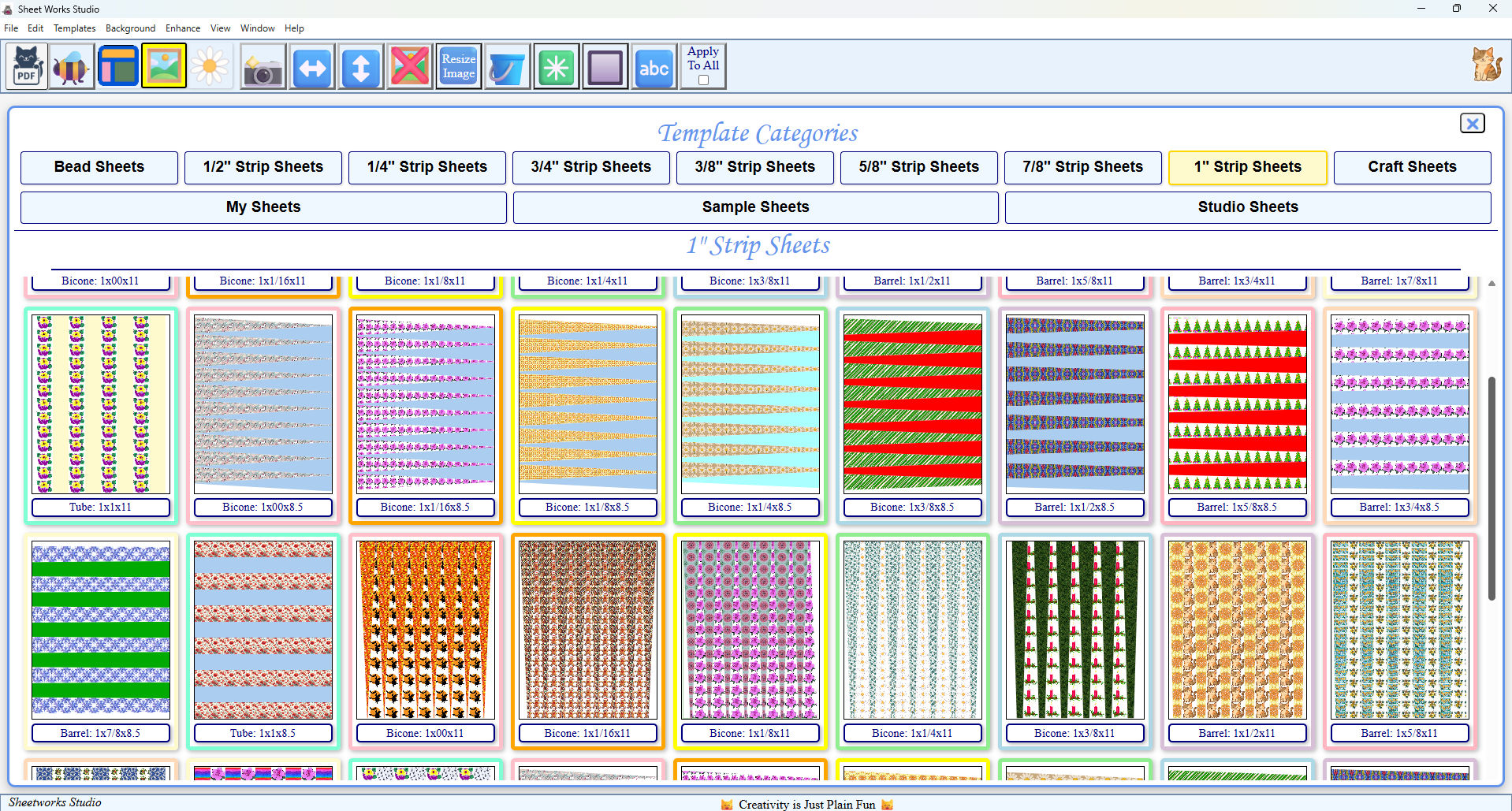Open the 3/8" Strip Sheets category
This screenshot has height=811, width=1512.
pos(754,167)
